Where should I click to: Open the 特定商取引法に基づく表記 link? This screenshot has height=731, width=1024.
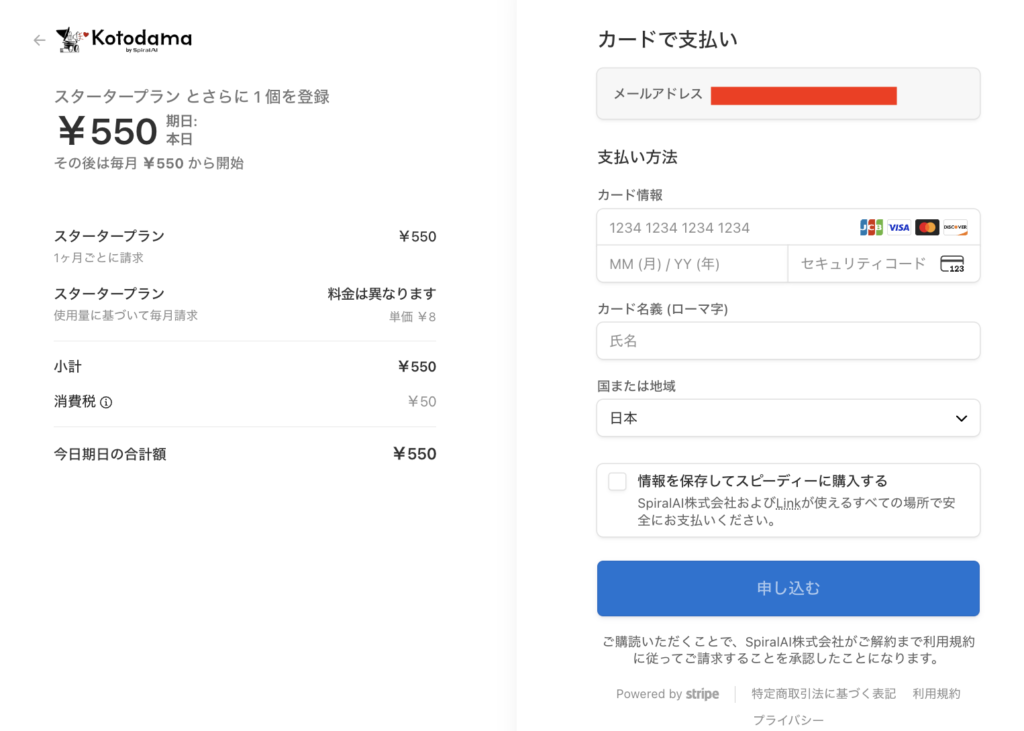(x=823, y=694)
